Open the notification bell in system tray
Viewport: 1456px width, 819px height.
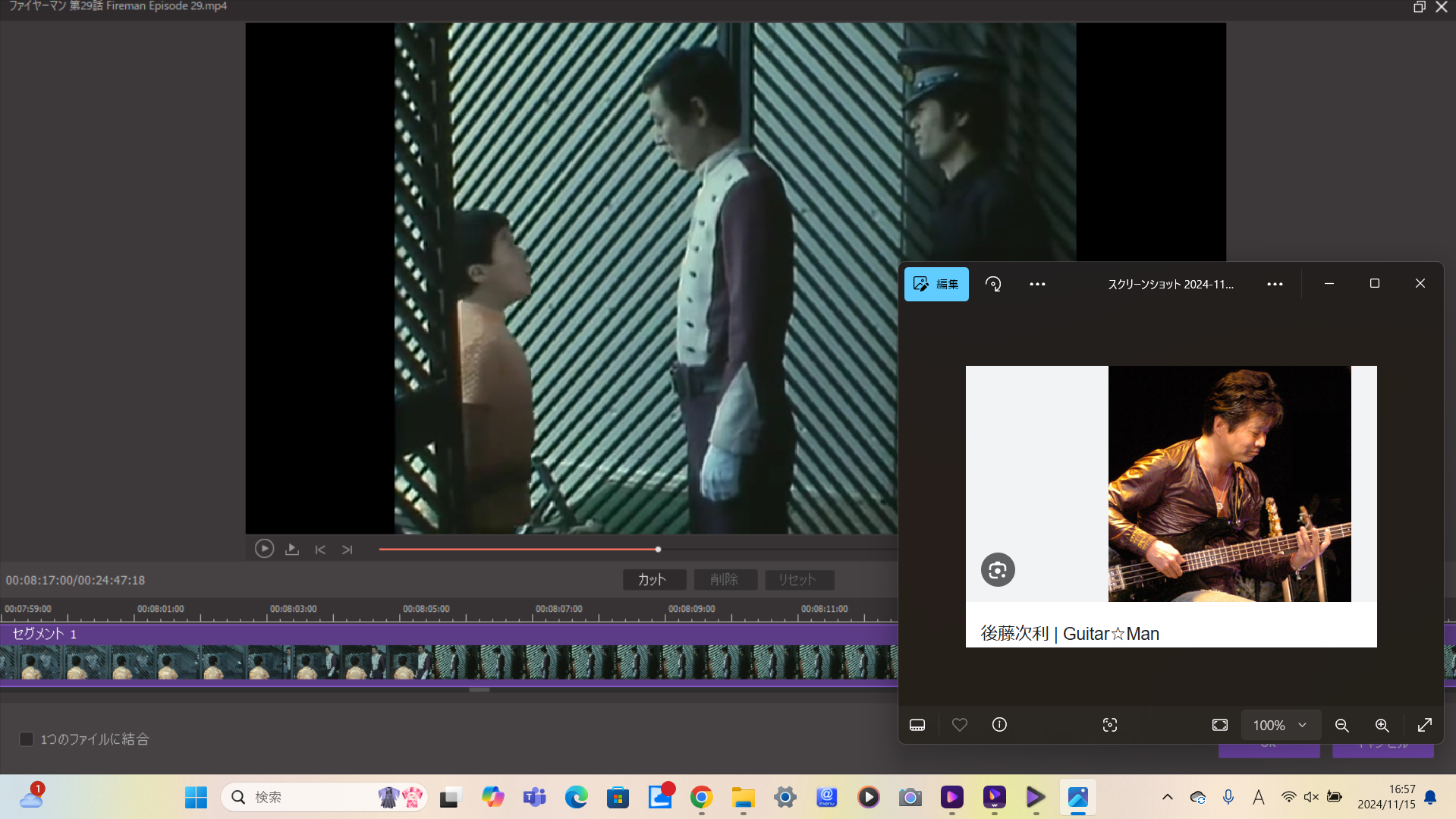pos(1430,797)
